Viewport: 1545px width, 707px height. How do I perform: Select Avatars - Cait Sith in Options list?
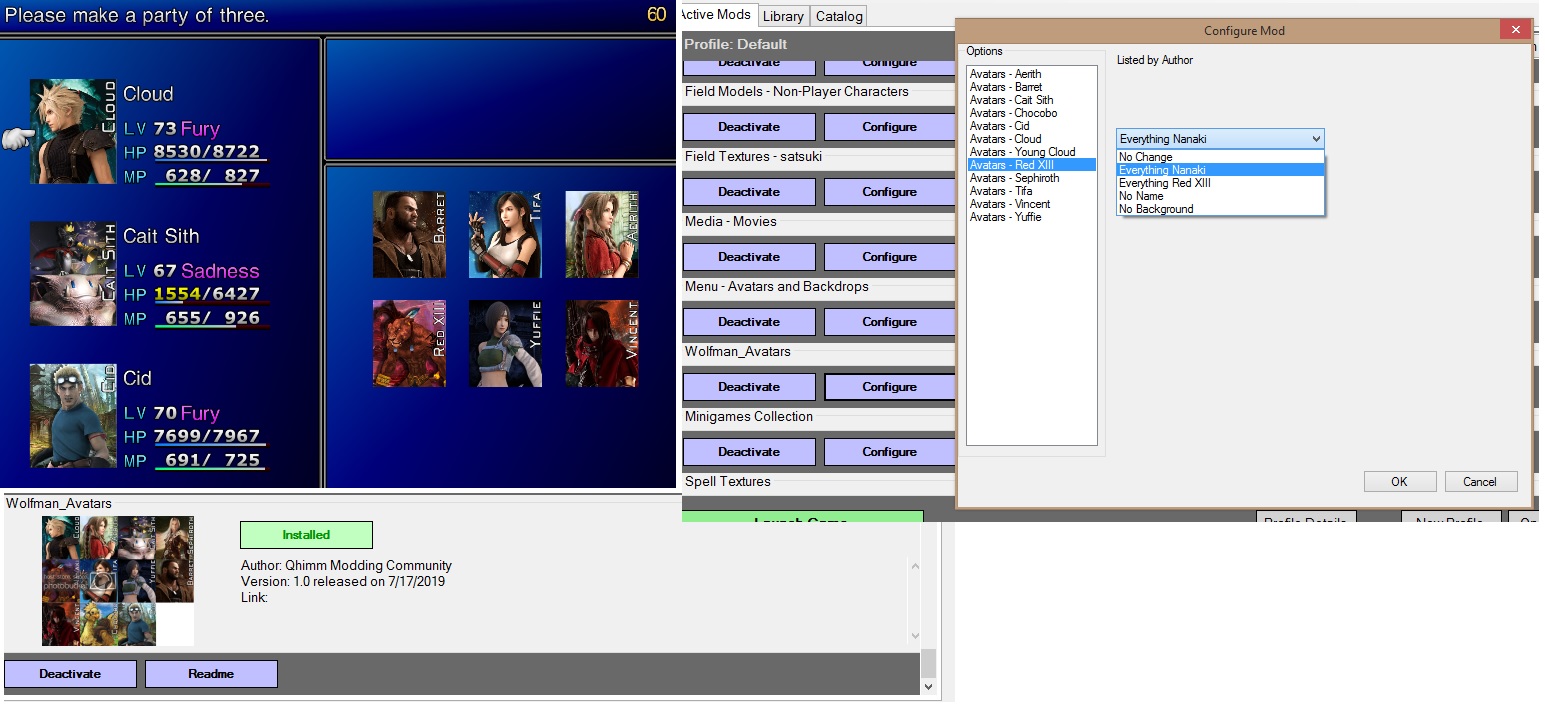(x=1031, y=100)
